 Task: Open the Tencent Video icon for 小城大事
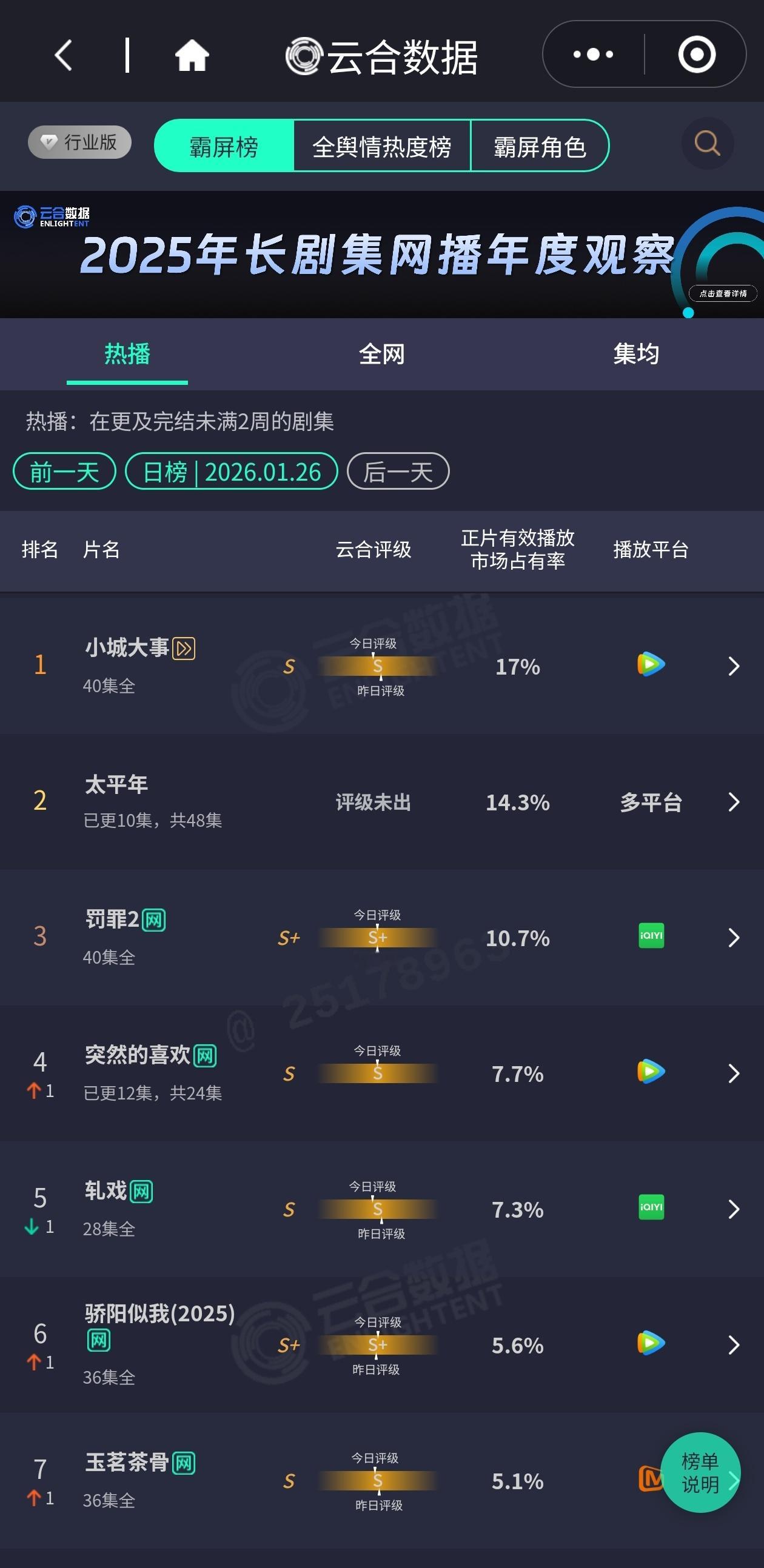tap(650, 666)
